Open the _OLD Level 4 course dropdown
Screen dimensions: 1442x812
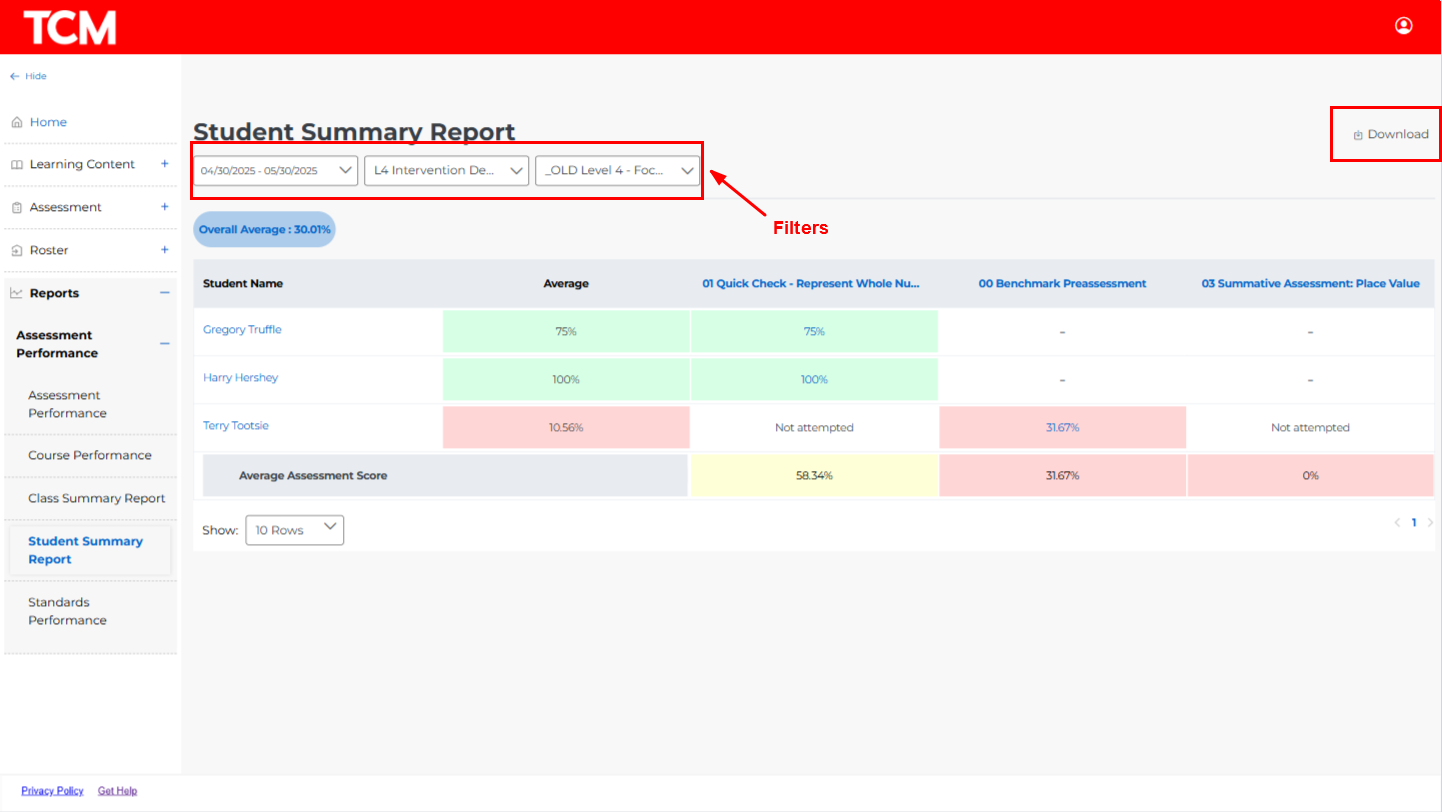(618, 171)
